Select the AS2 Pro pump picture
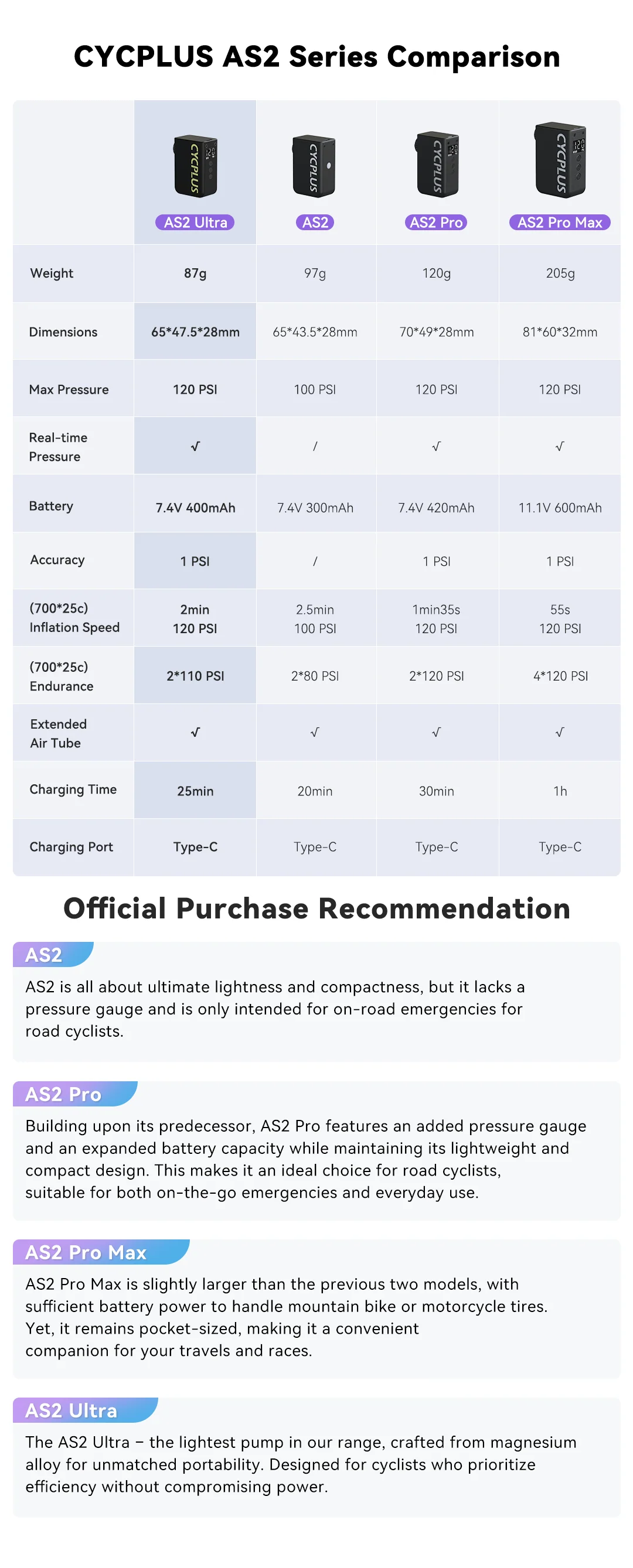 click(437, 165)
